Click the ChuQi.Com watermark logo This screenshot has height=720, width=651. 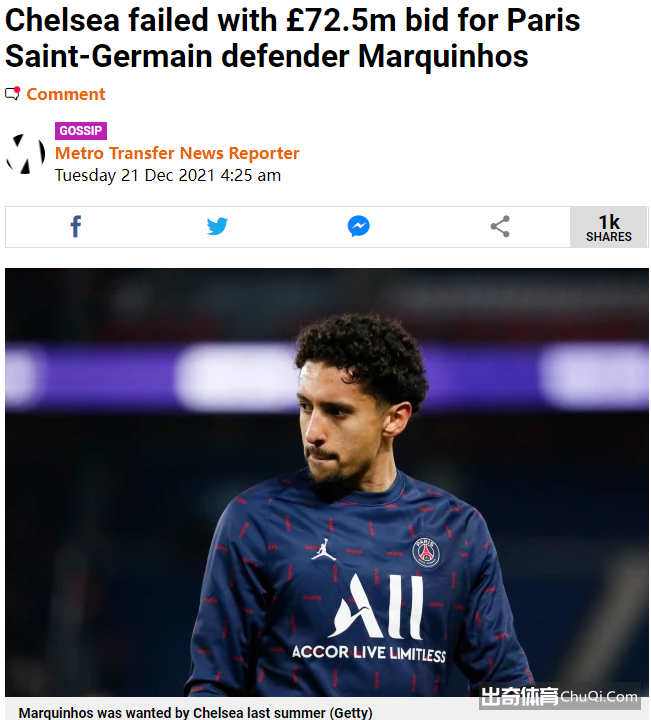coord(559,697)
